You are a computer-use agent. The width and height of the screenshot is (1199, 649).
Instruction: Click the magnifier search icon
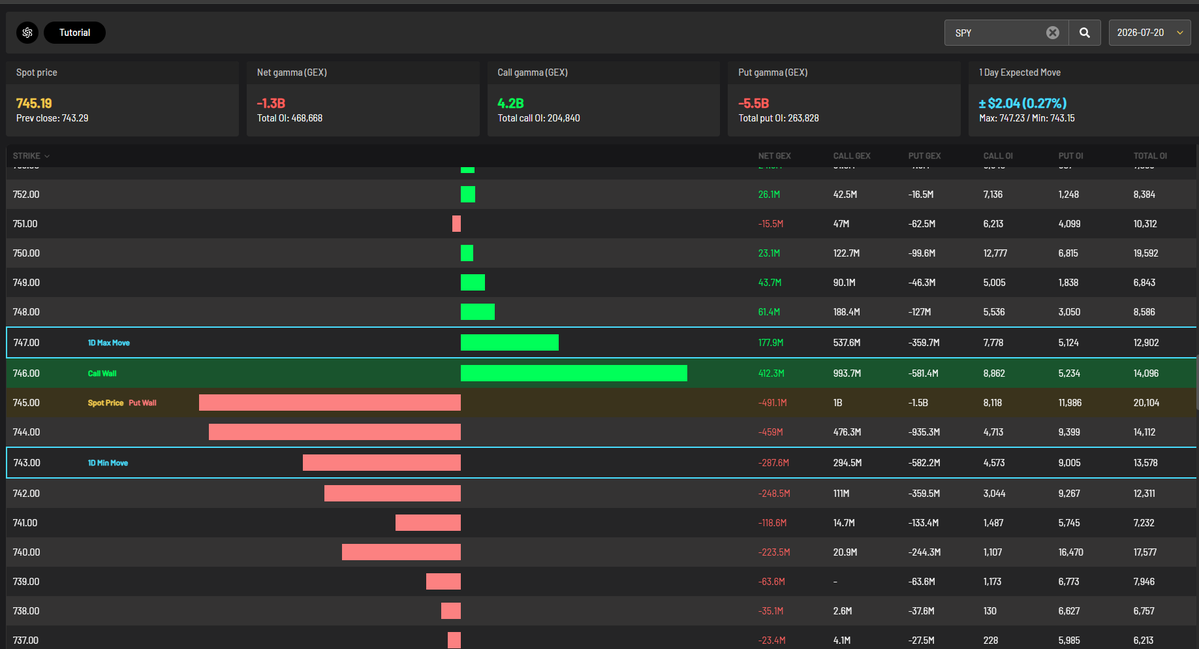(x=1084, y=33)
